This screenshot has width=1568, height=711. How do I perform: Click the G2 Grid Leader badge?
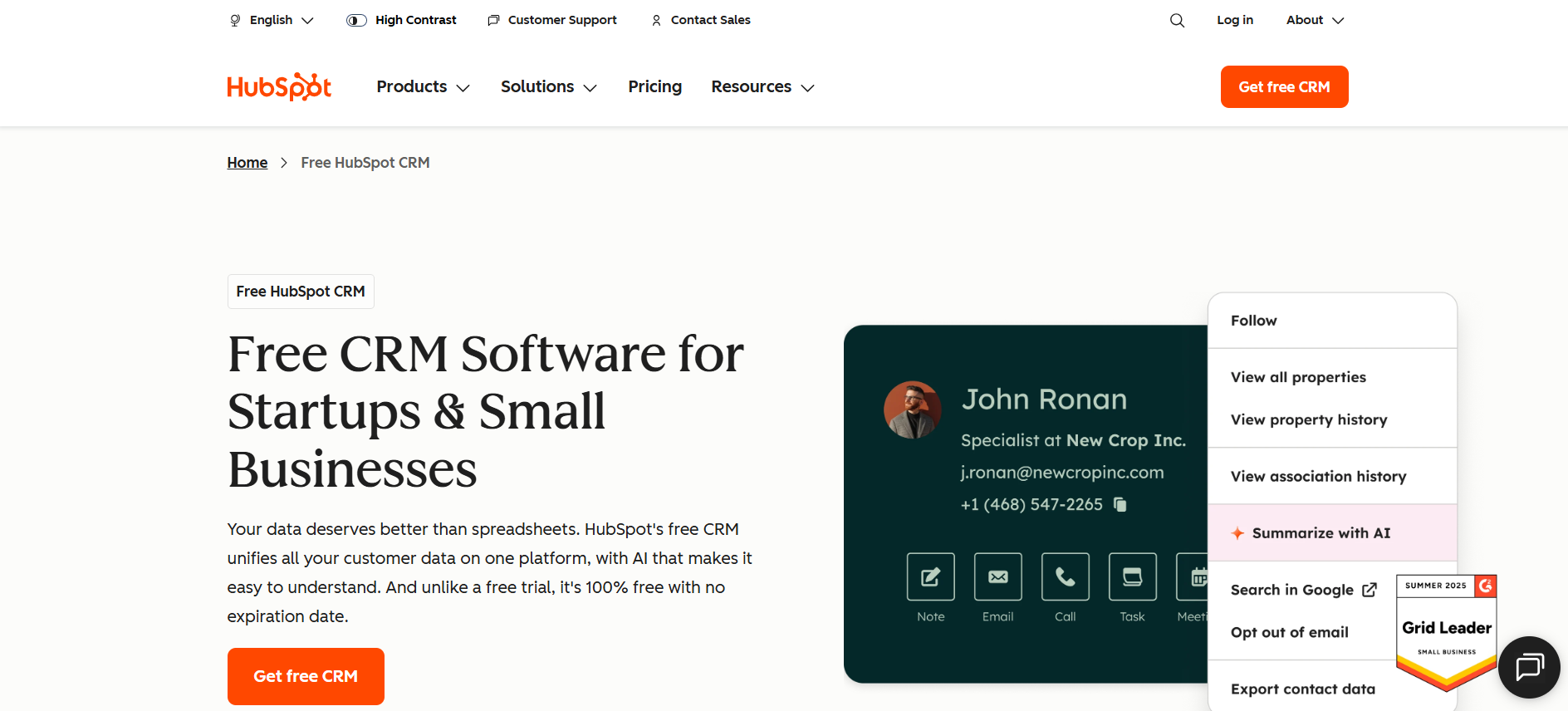pyautogui.click(x=1447, y=632)
